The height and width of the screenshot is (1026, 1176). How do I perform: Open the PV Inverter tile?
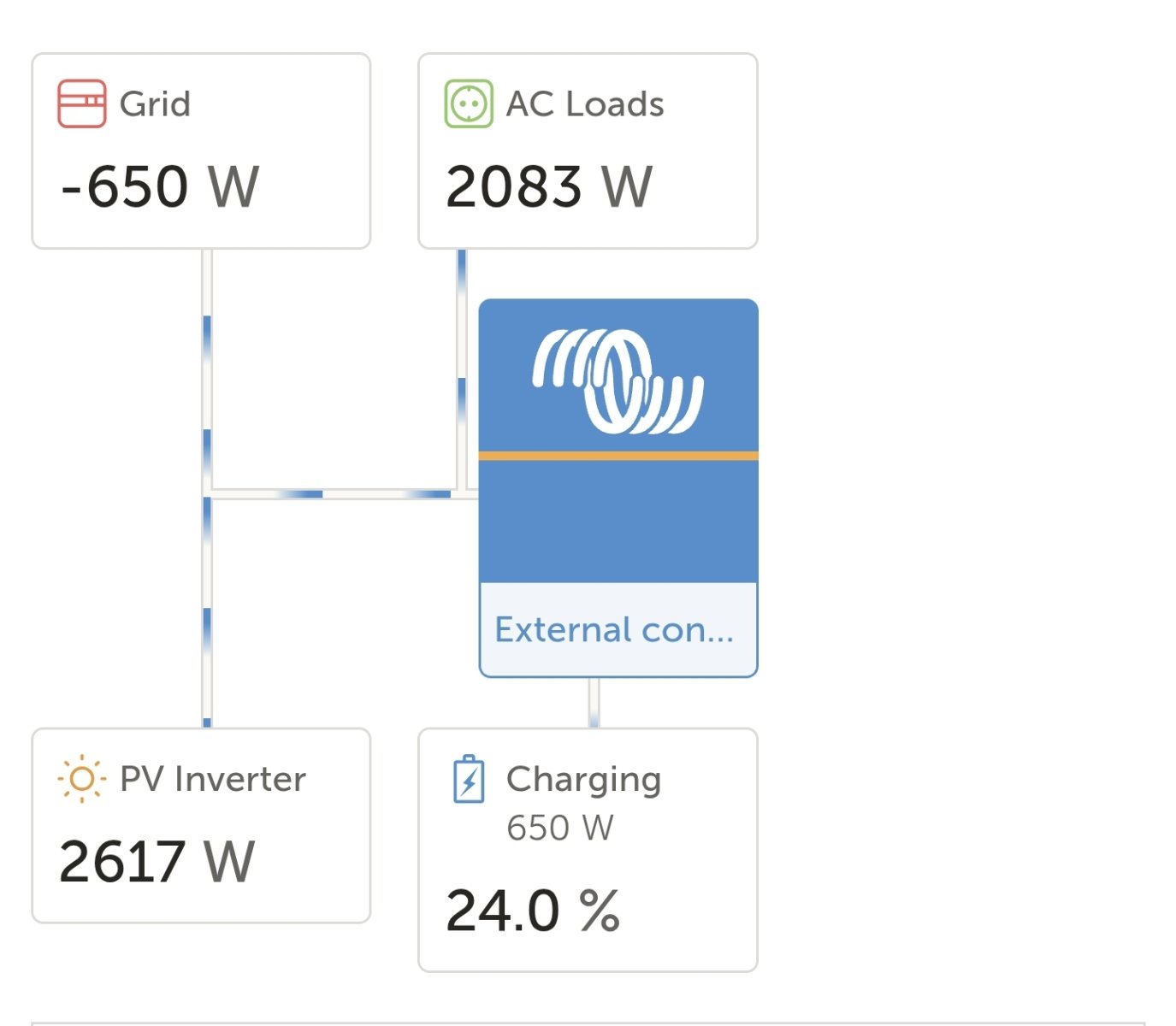pyautogui.click(x=201, y=826)
